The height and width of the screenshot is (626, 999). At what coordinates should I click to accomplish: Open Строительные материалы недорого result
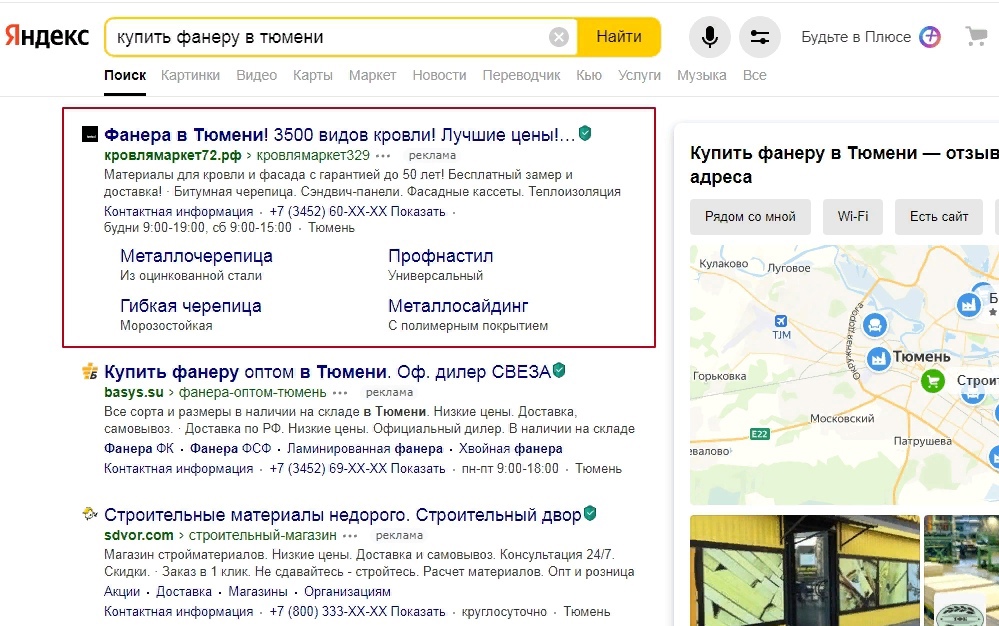coord(343,515)
